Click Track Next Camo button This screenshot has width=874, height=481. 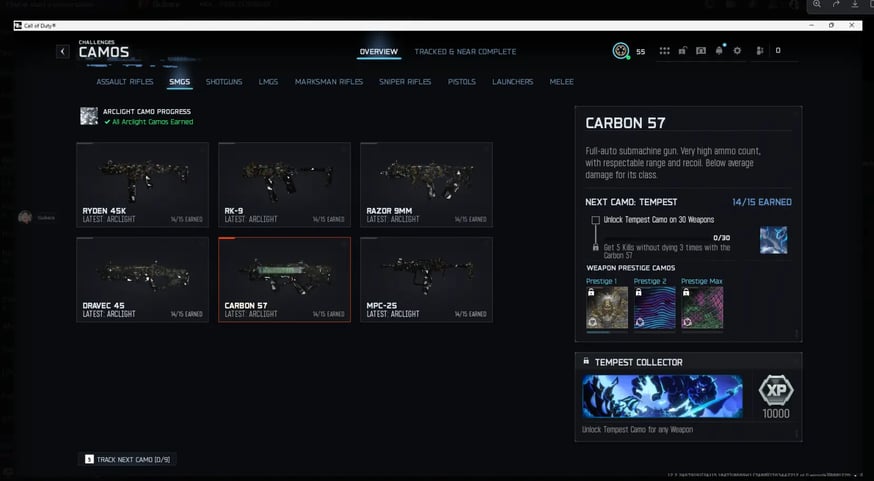tap(128, 459)
